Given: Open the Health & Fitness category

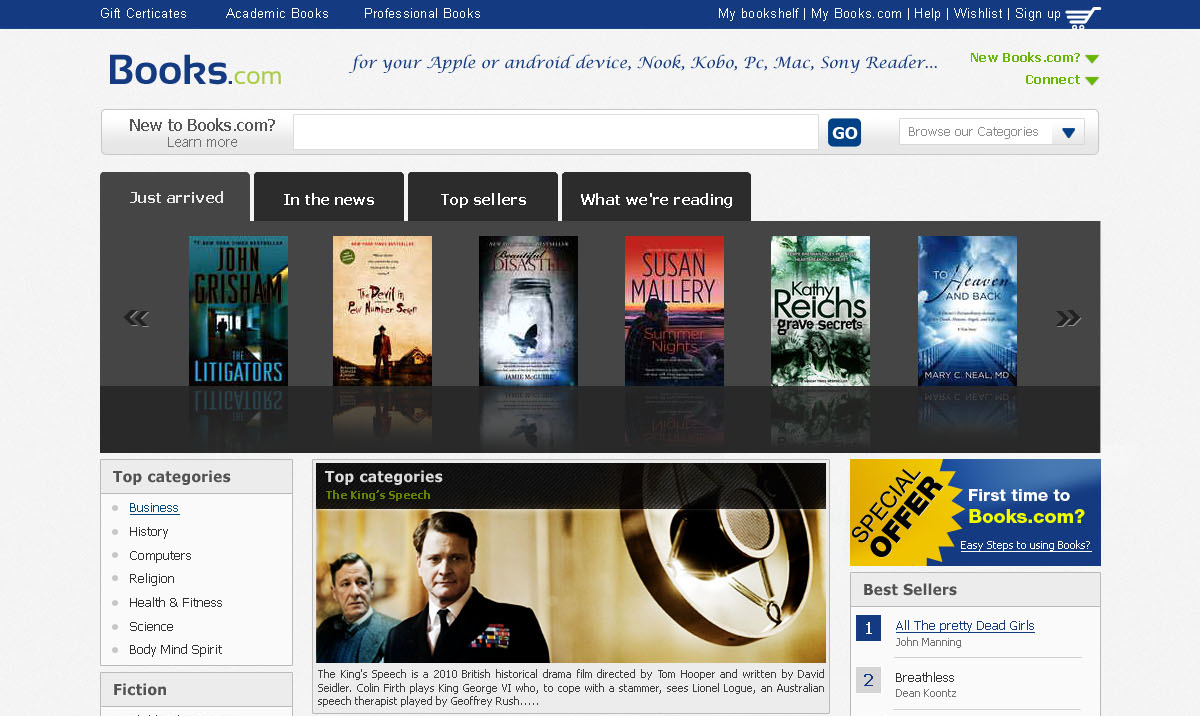Looking at the screenshot, I should pos(176,603).
